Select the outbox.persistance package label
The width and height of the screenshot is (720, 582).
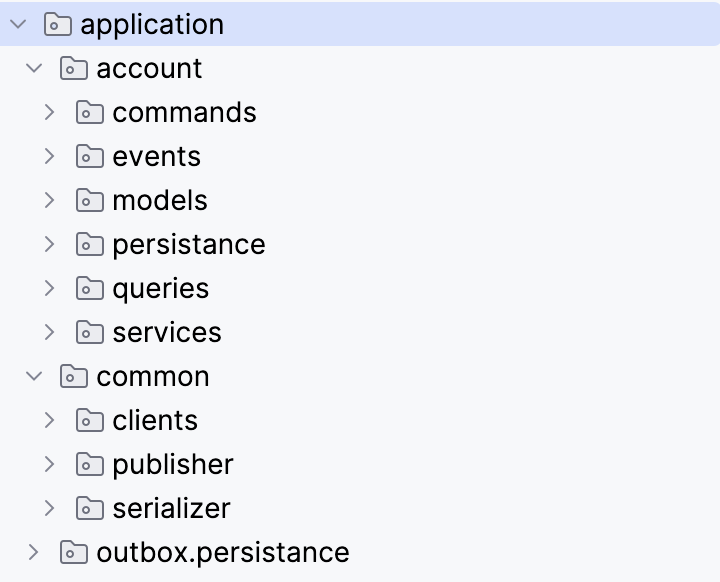(223, 552)
